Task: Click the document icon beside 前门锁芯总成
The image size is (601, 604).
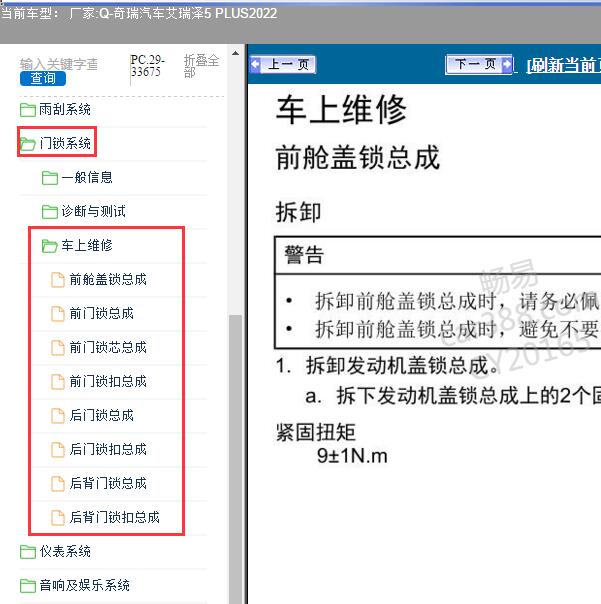Action: point(58,347)
